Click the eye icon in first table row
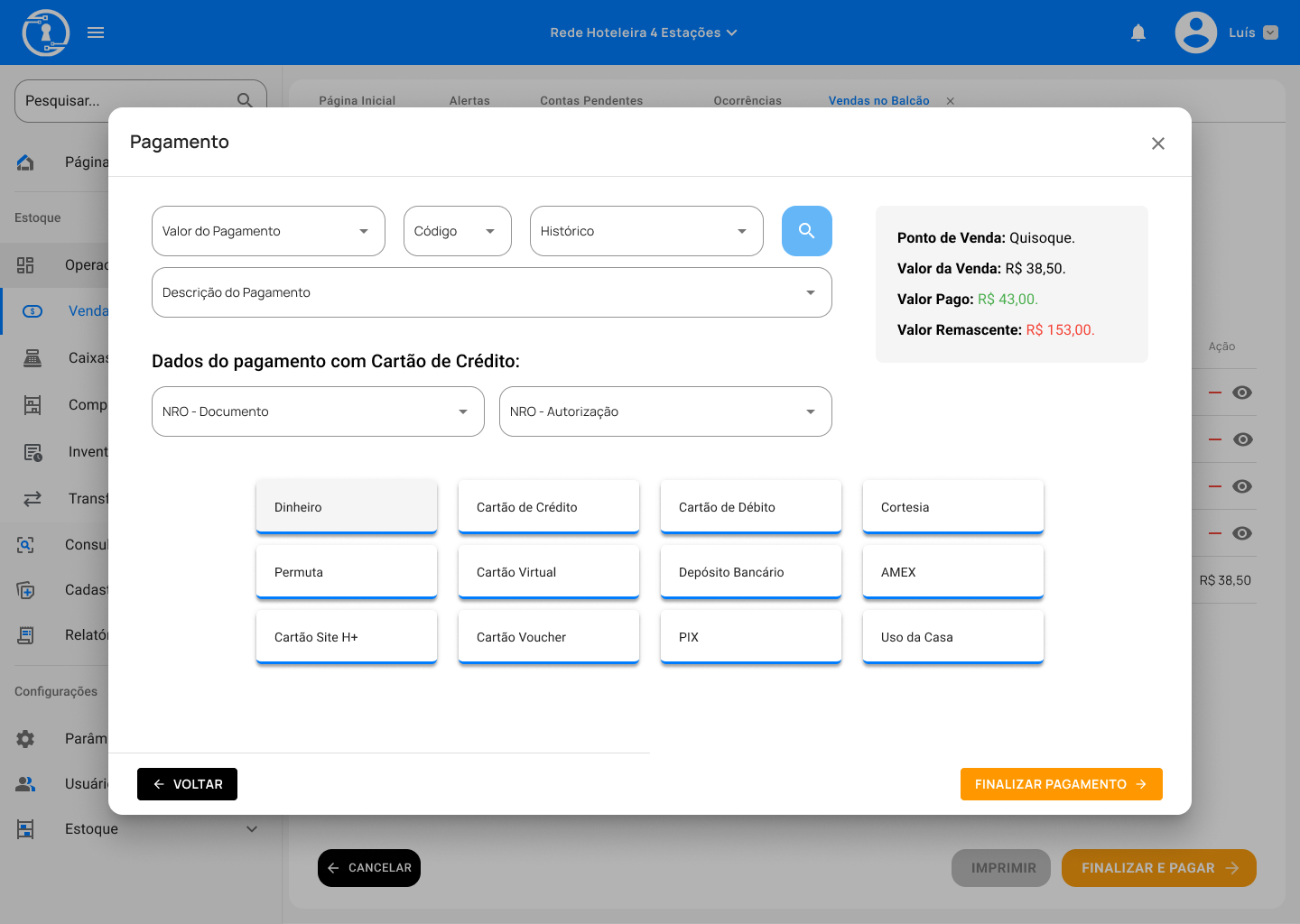 pos(1242,393)
